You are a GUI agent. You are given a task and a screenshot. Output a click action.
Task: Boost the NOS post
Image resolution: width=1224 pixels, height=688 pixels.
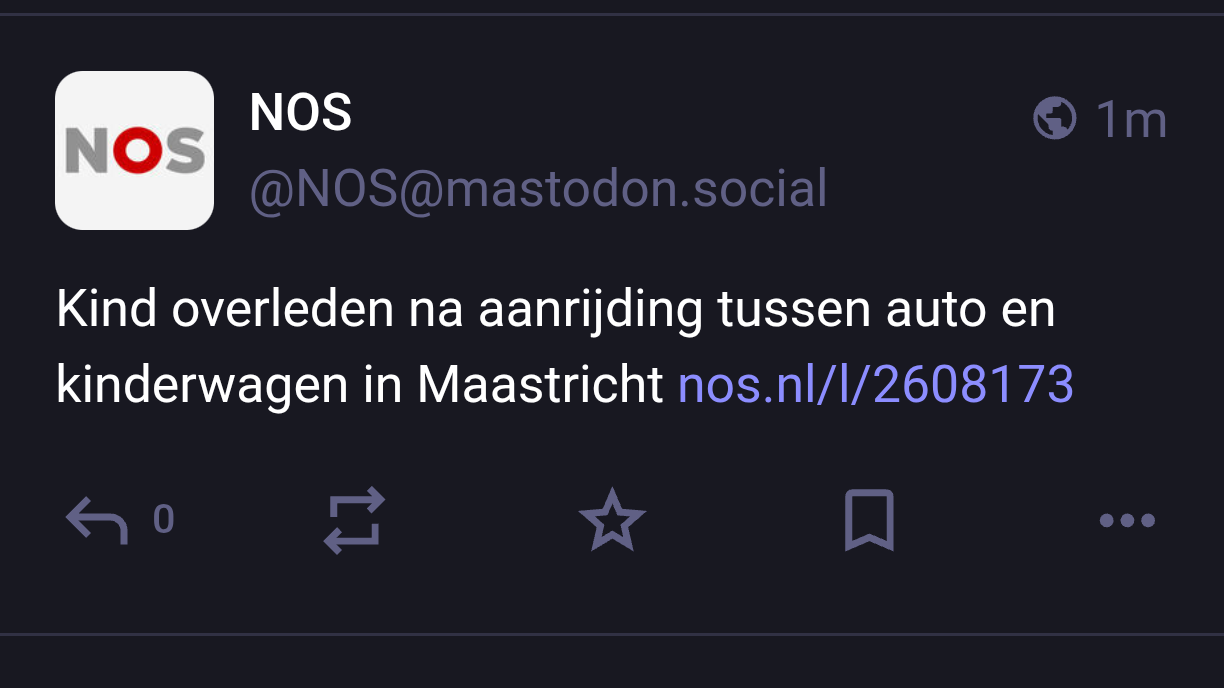[x=355, y=520]
